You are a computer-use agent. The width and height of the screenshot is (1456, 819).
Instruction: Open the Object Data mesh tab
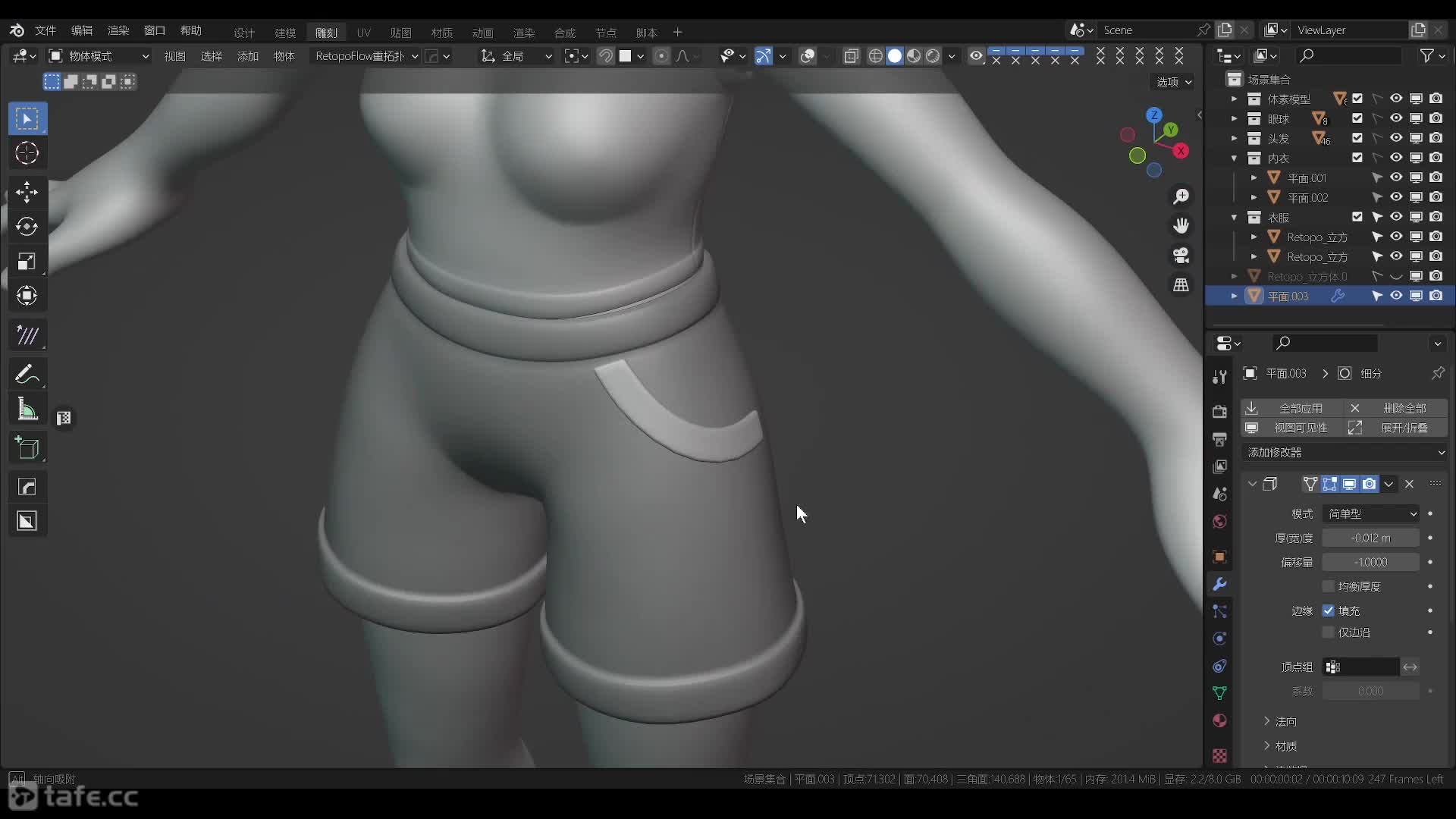pyautogui.click(x=1219, y=693)
